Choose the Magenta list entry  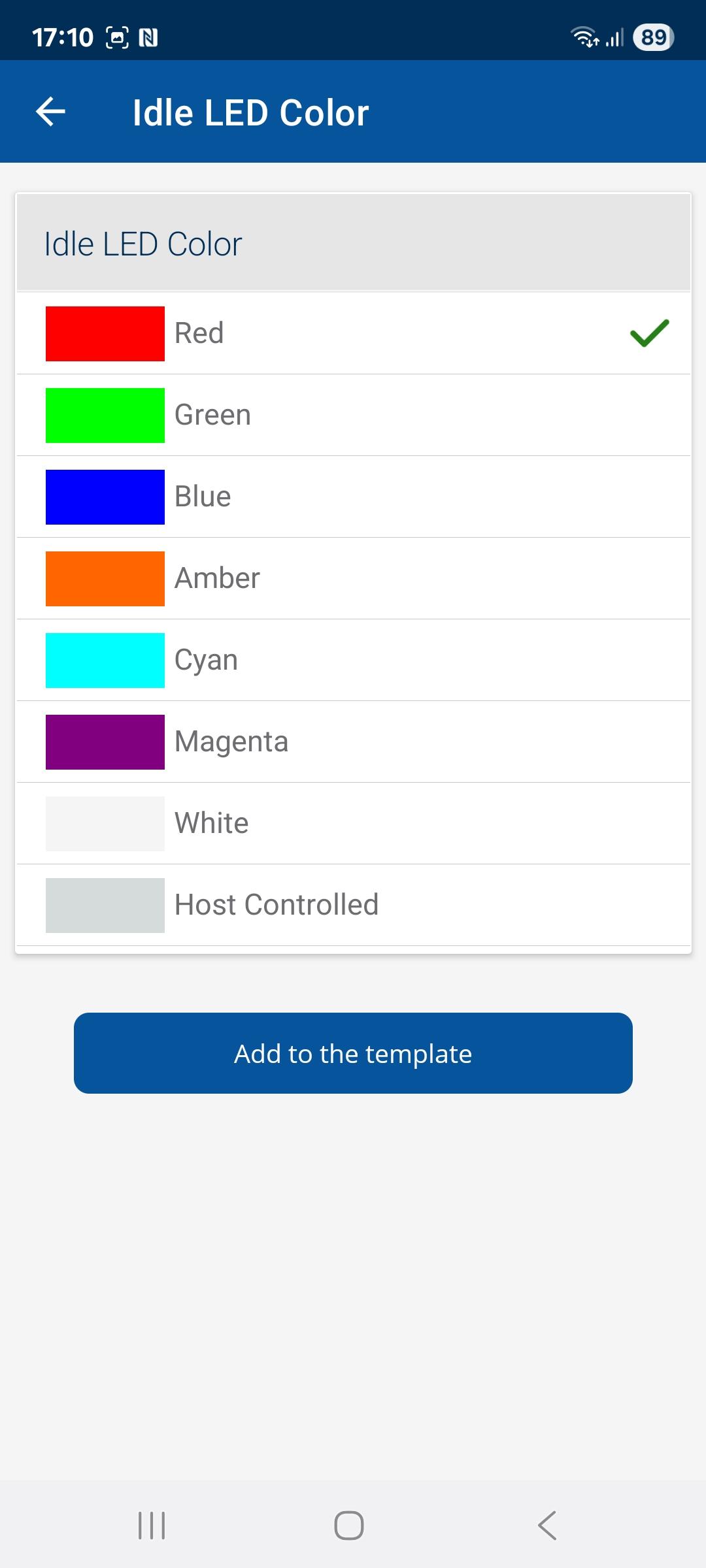(354, 742)
